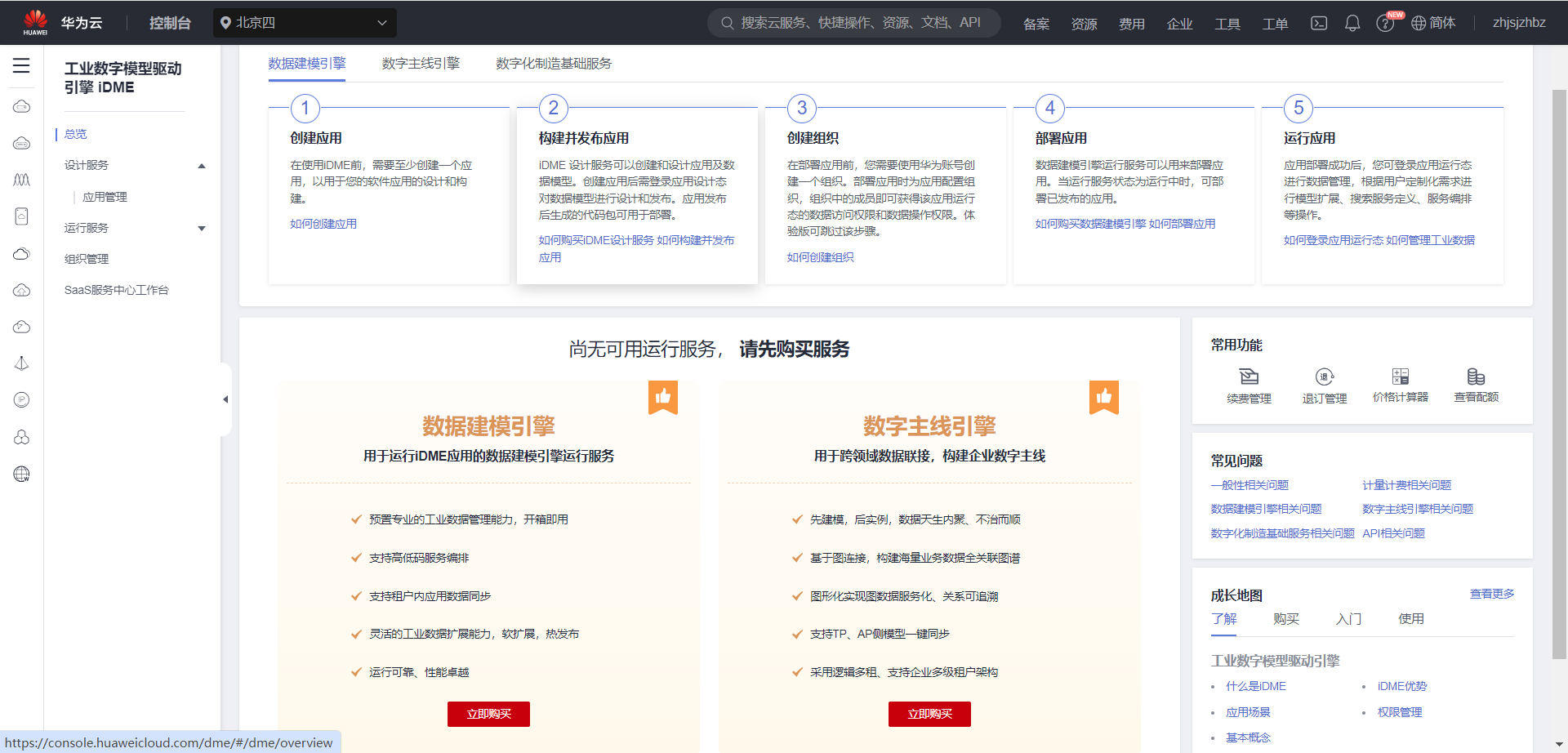1568x753 pixels.
Task: Click 立即购买 under 数字主线引擎
Action: tap(929, 714)
